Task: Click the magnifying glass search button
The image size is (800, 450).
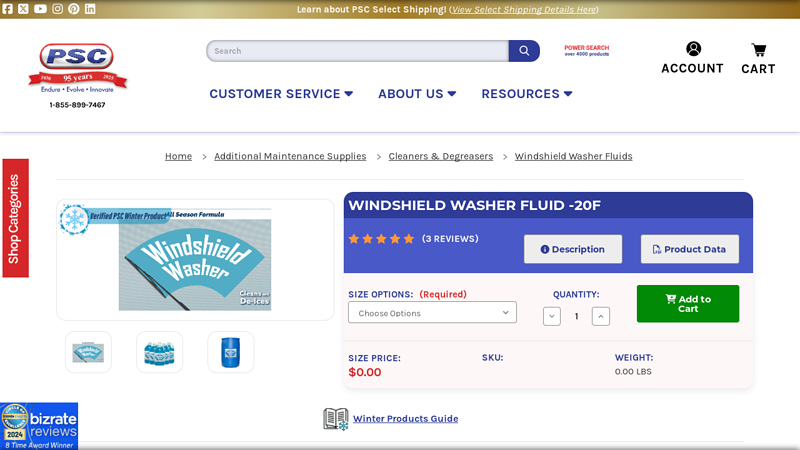Action: coord(524,51)
